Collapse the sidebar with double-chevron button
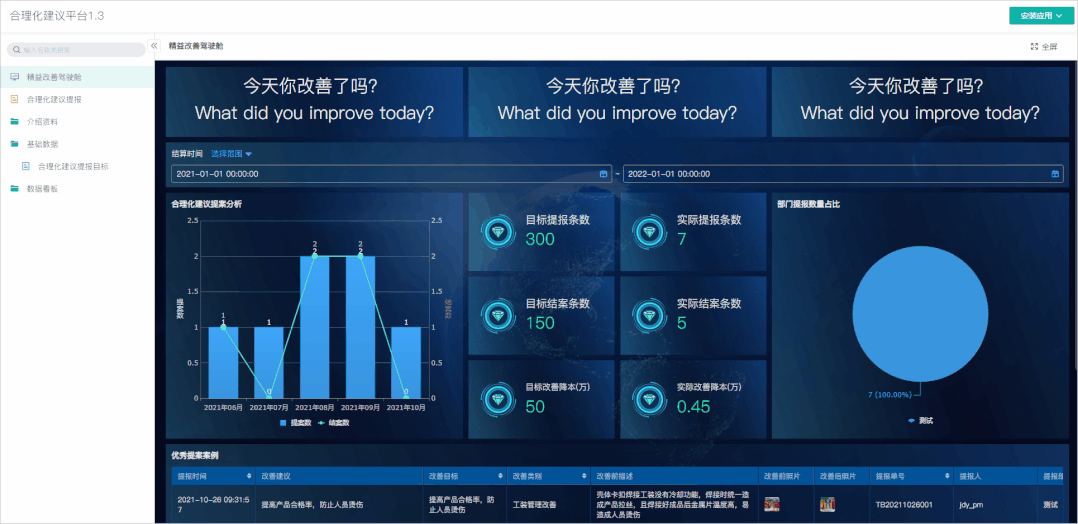The height and width of the screenshot is (524, 1078). (x=154, y=46)
